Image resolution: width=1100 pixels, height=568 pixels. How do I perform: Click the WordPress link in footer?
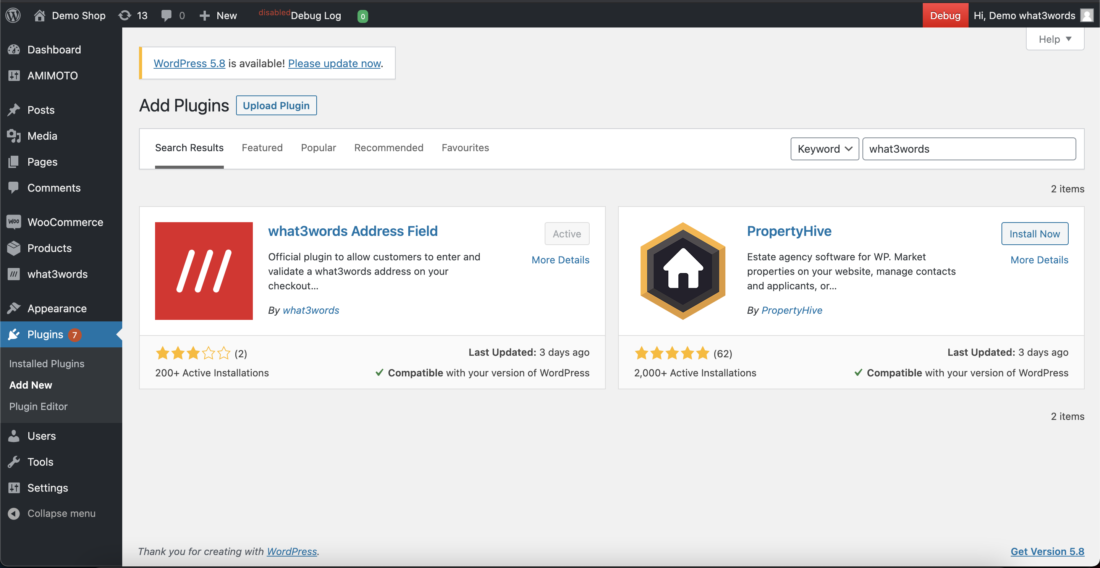pos(292,551)
